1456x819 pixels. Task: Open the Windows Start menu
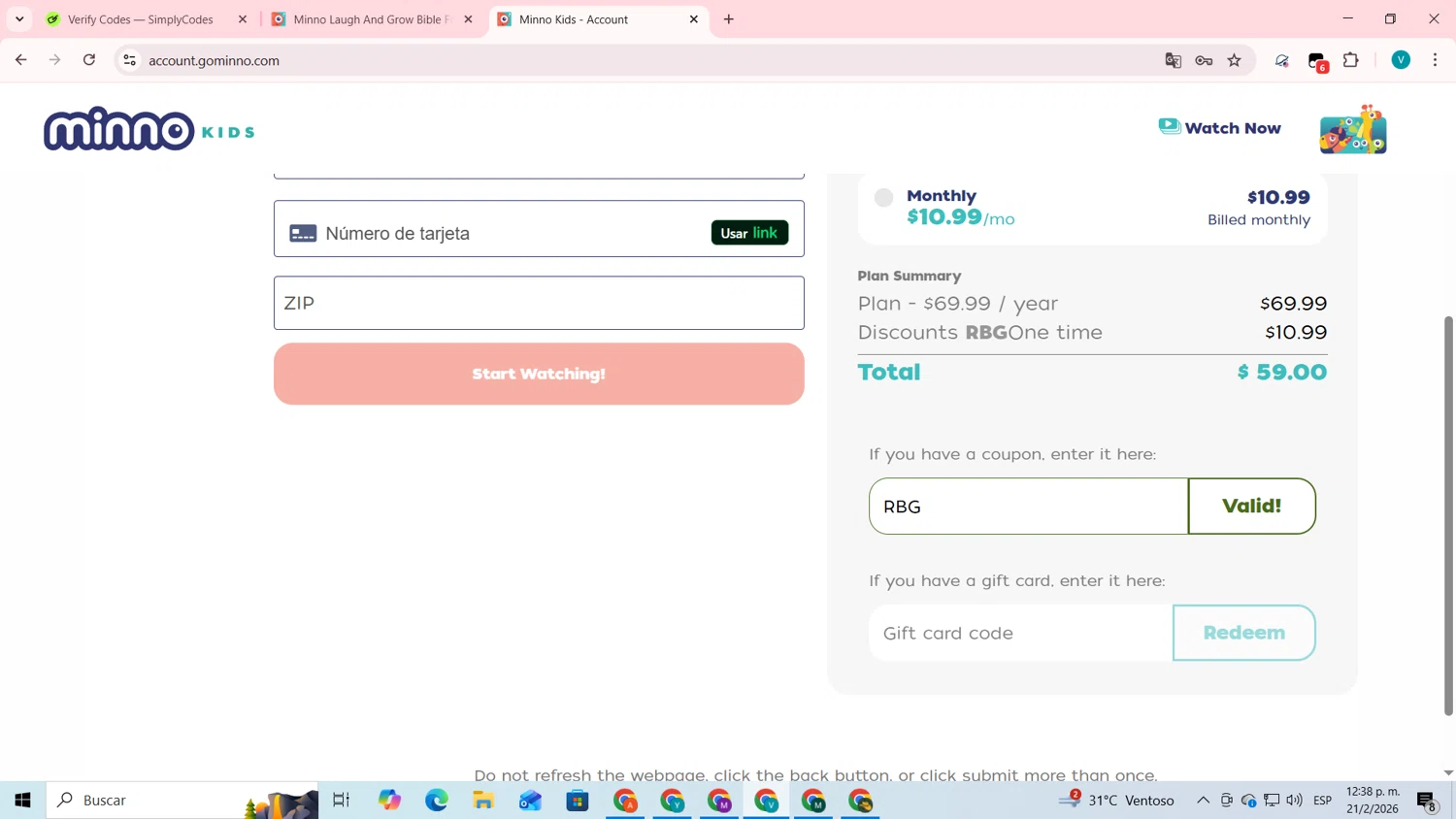(x=22, y=801)
